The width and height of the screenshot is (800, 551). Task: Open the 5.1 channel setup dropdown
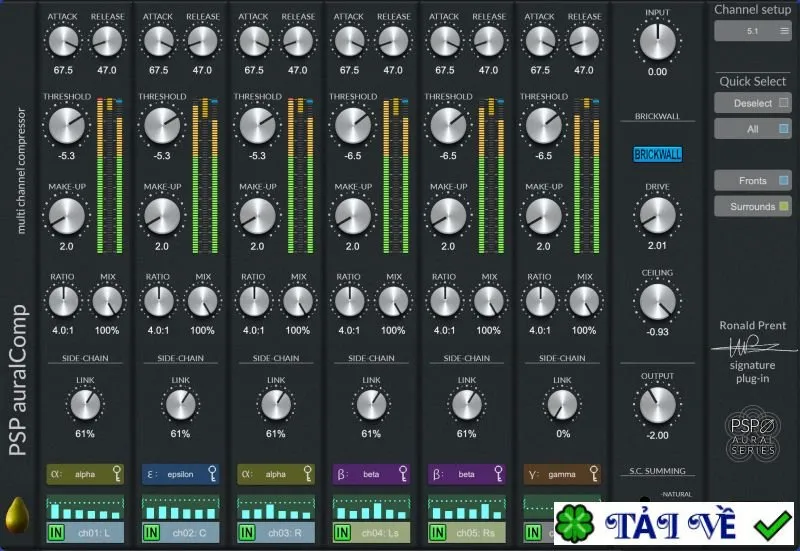click(x=753, y=31)
